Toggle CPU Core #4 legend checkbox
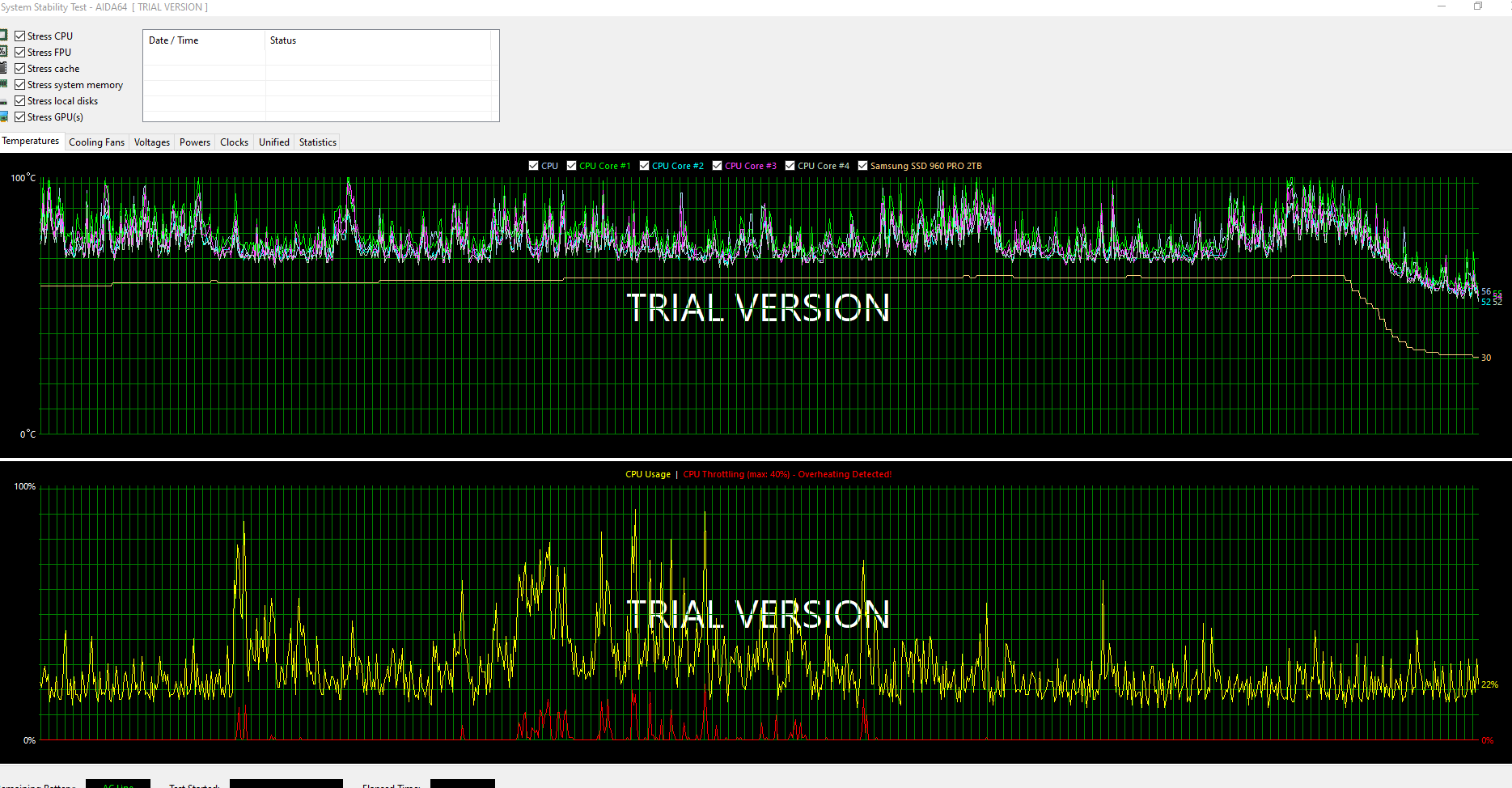Screen dimensions: 1512x788 pos(790,166)
